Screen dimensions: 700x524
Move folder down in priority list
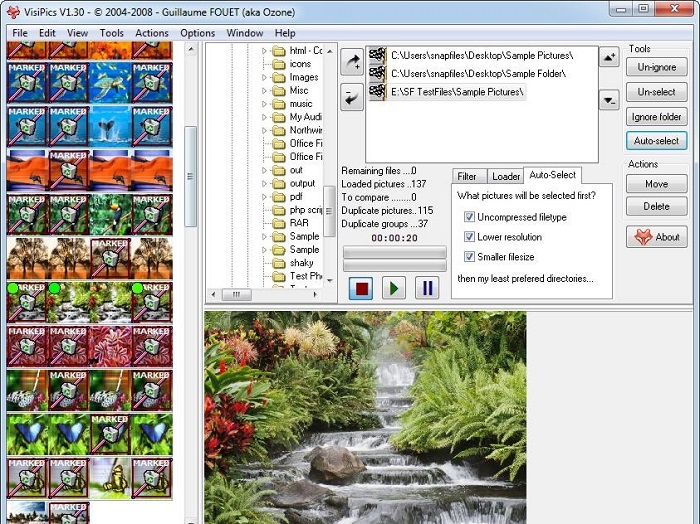click(x=609, y=100)
